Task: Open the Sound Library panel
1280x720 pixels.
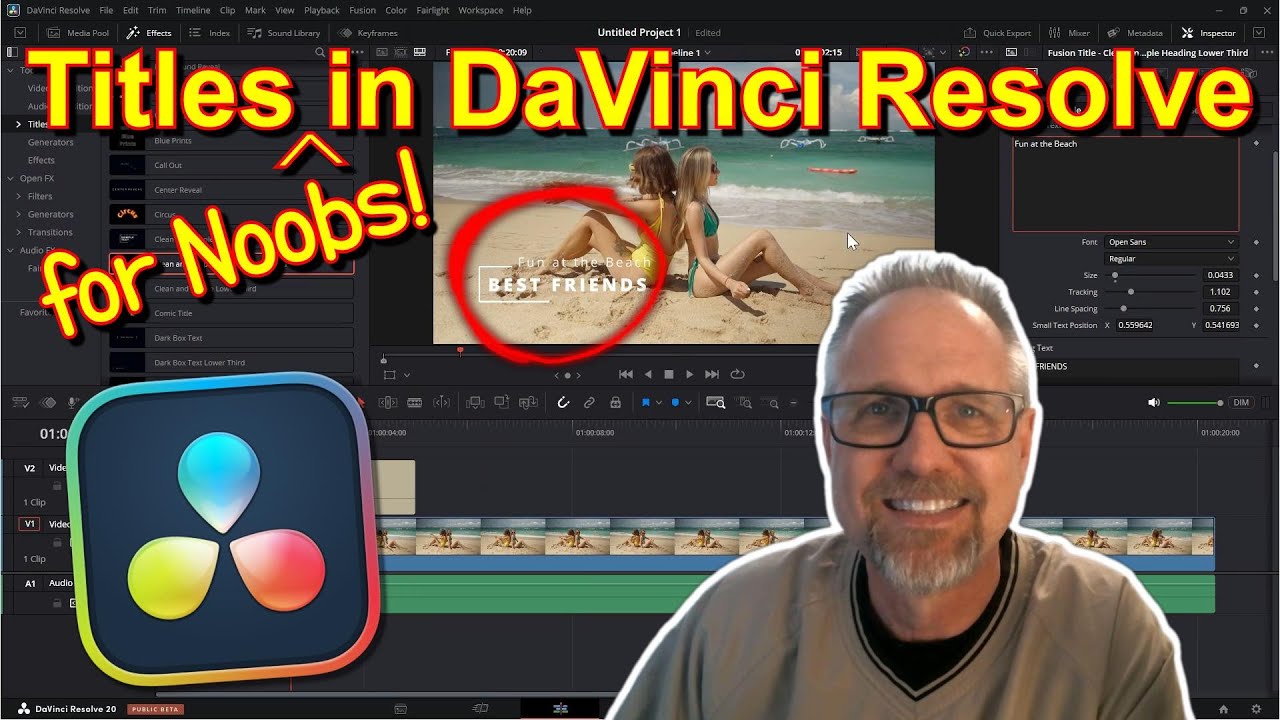Action: 284,33
